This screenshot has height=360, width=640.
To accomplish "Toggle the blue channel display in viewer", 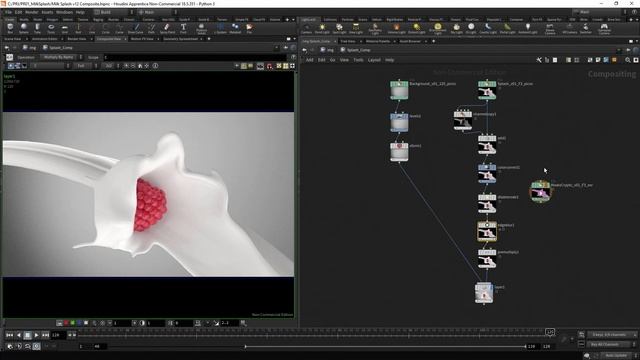I will 79,323.
